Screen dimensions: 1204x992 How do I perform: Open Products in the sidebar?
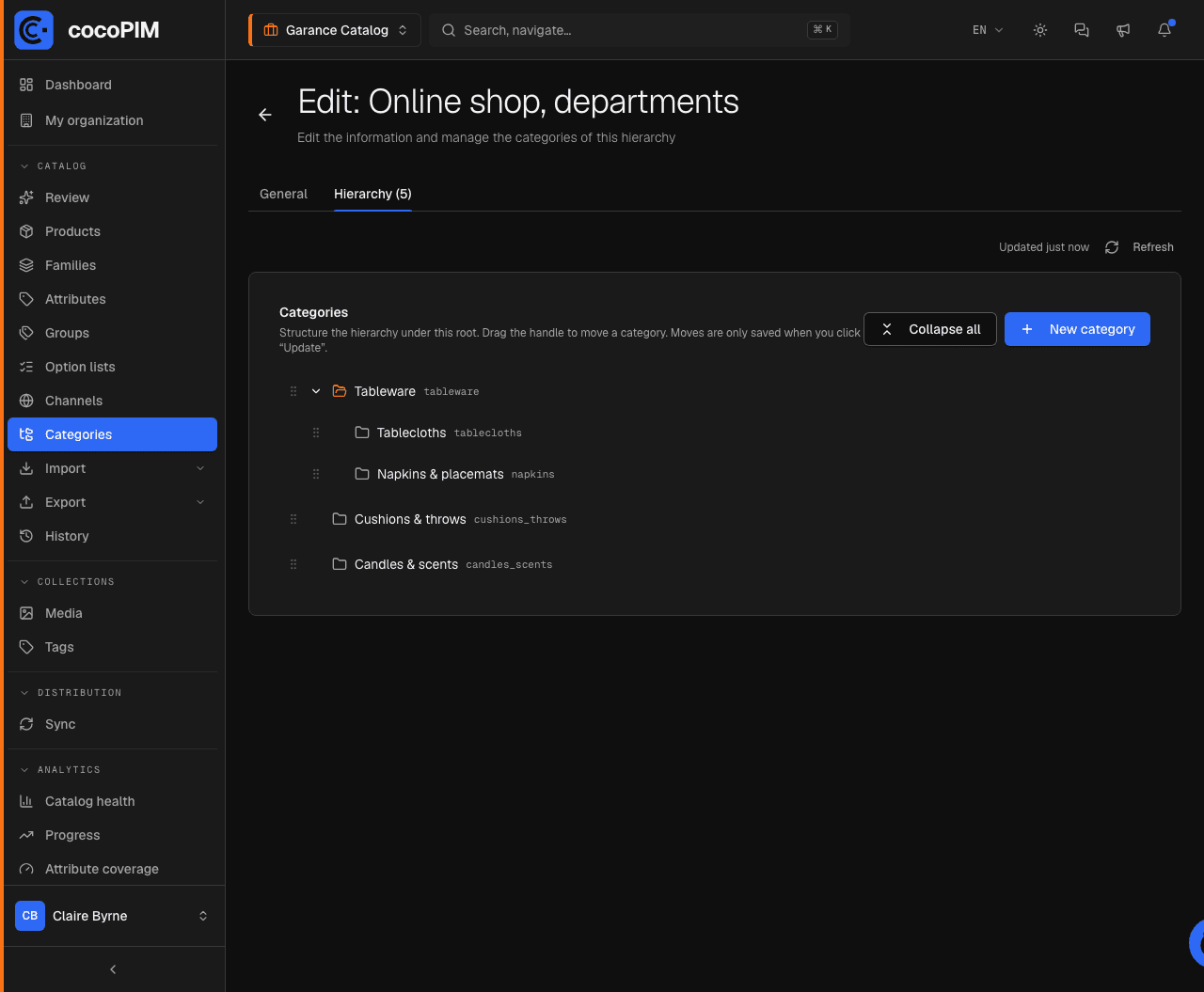[113, 231]
